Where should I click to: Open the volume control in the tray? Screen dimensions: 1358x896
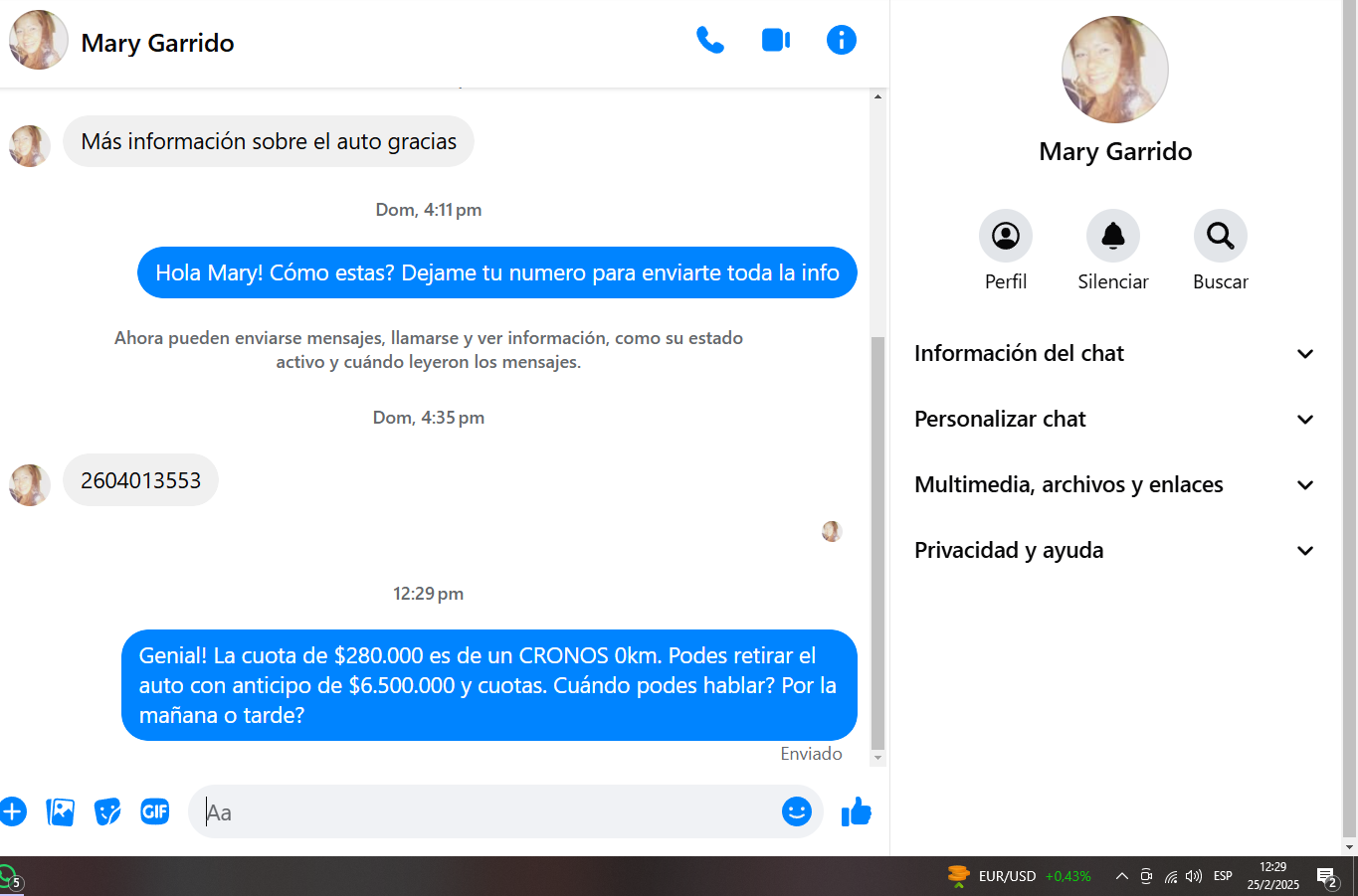pyautogui.click(x=1194, y=876)
